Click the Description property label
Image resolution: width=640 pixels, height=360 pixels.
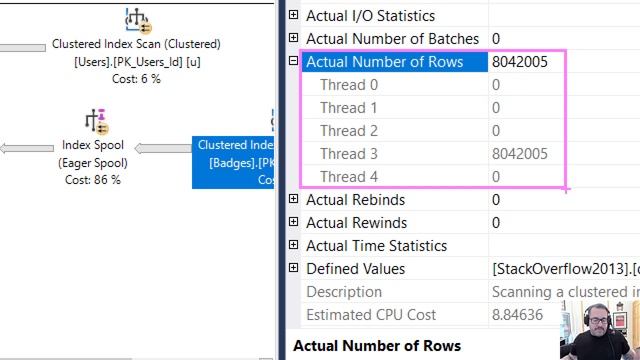click(x=344, y=292)
